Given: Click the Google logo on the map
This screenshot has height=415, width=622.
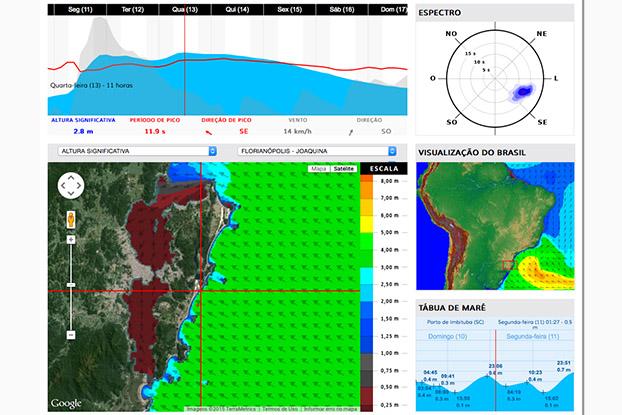Looking at the screenshot, I should point(66,403).
